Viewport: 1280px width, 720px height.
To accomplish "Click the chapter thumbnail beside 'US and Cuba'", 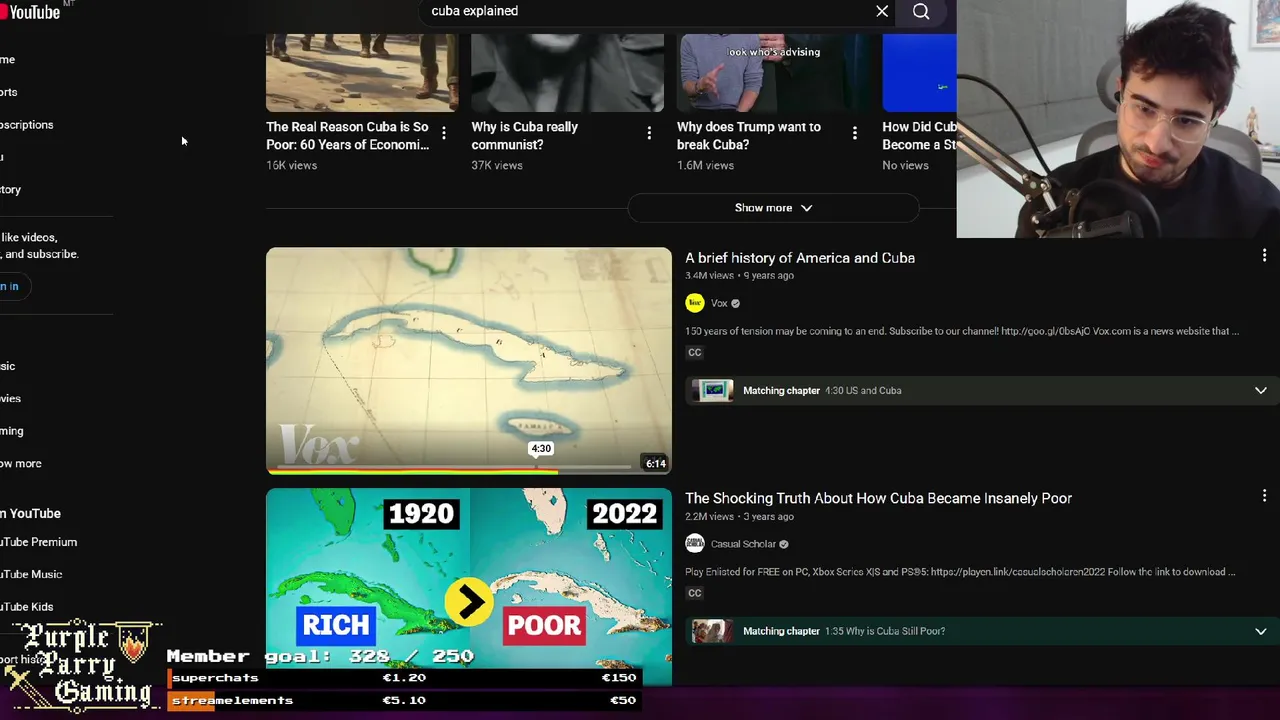I will 713,391.
